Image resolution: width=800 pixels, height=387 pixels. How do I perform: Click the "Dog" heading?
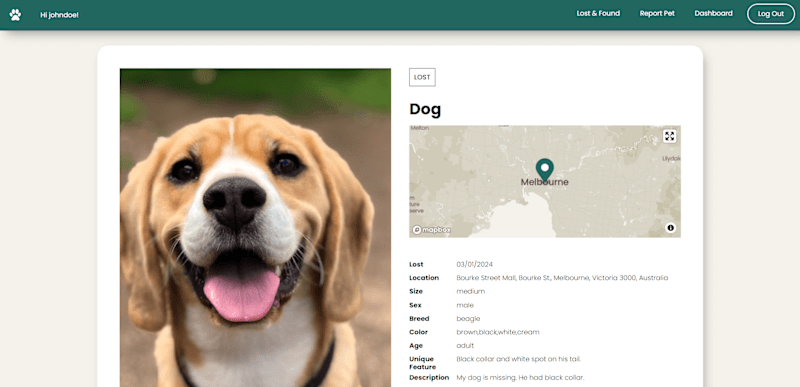click(x=425, y=109)
